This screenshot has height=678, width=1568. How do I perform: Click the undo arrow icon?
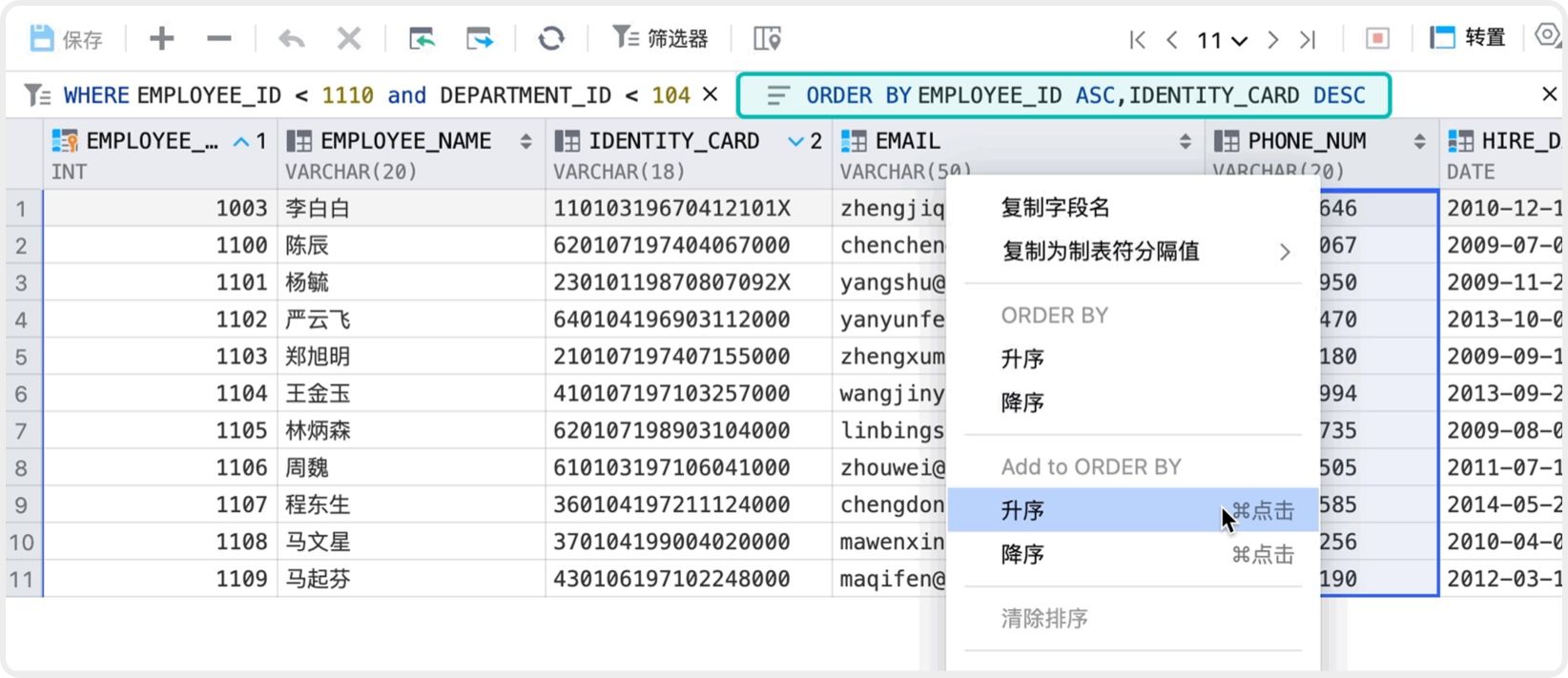291,39
